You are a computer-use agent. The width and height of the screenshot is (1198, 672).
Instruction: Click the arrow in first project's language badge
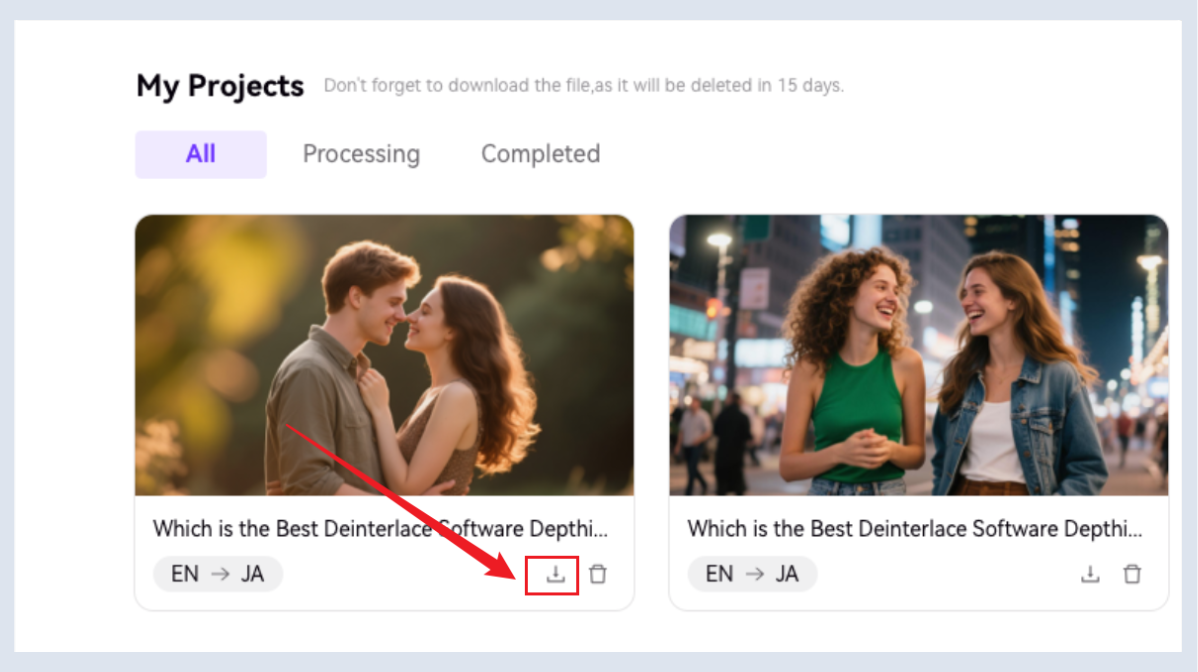pyautogui.click(x=220, y=574)
